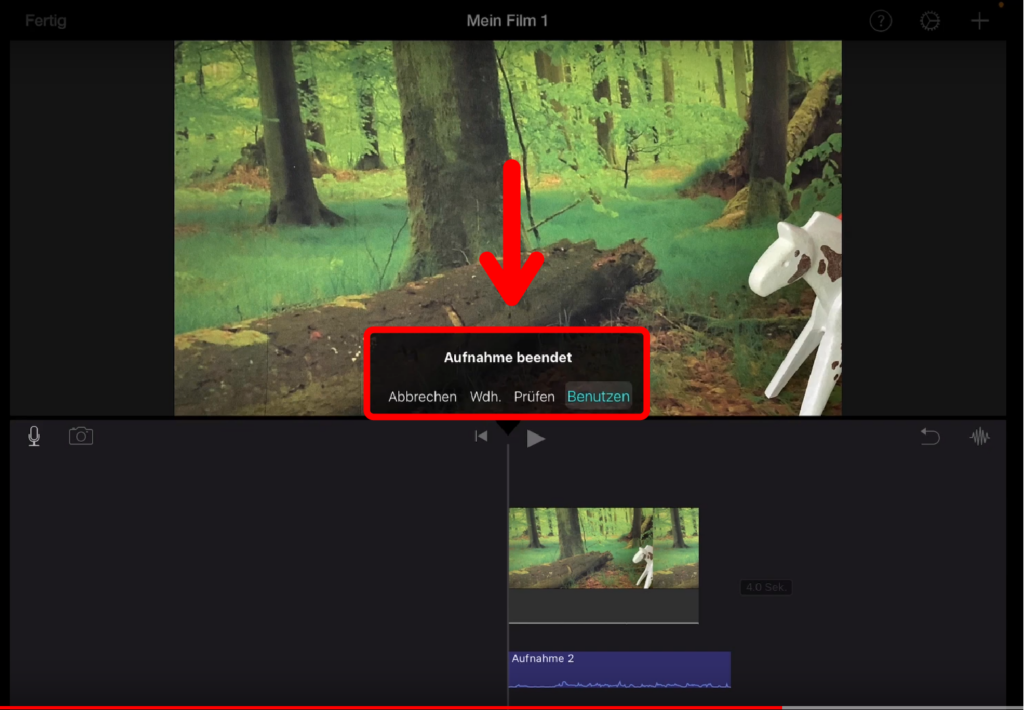Undo the last action

930,437
